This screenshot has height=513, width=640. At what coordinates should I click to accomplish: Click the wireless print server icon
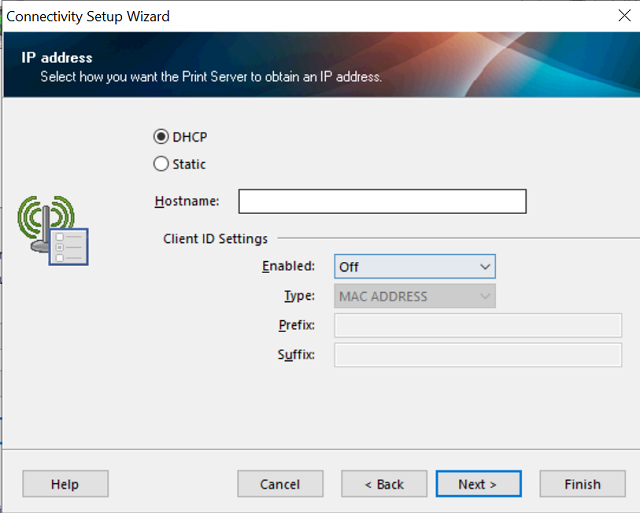click(x=54, y=231)
